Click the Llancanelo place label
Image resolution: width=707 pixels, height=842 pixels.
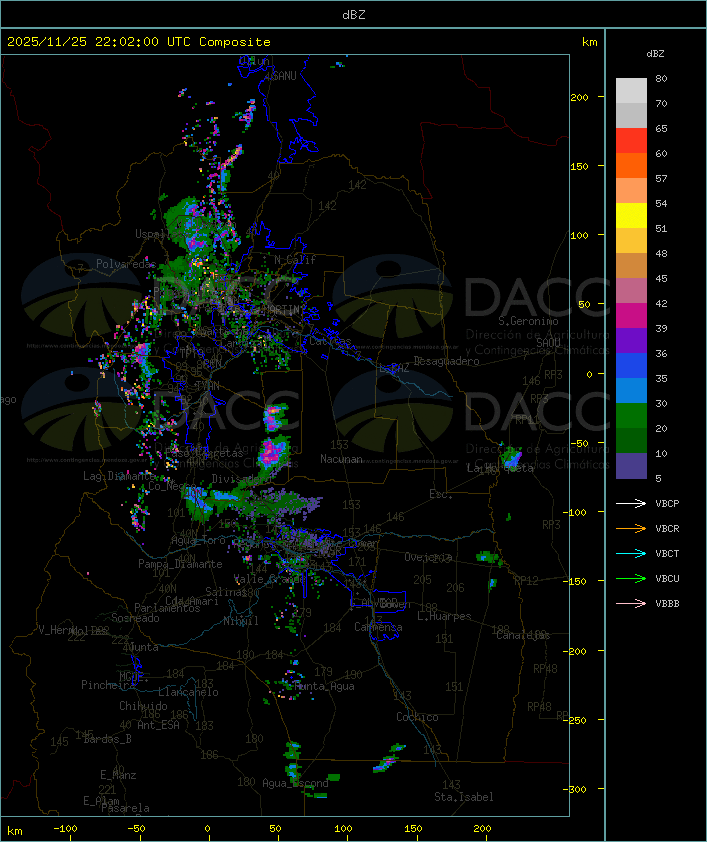[x=188, y=692]
